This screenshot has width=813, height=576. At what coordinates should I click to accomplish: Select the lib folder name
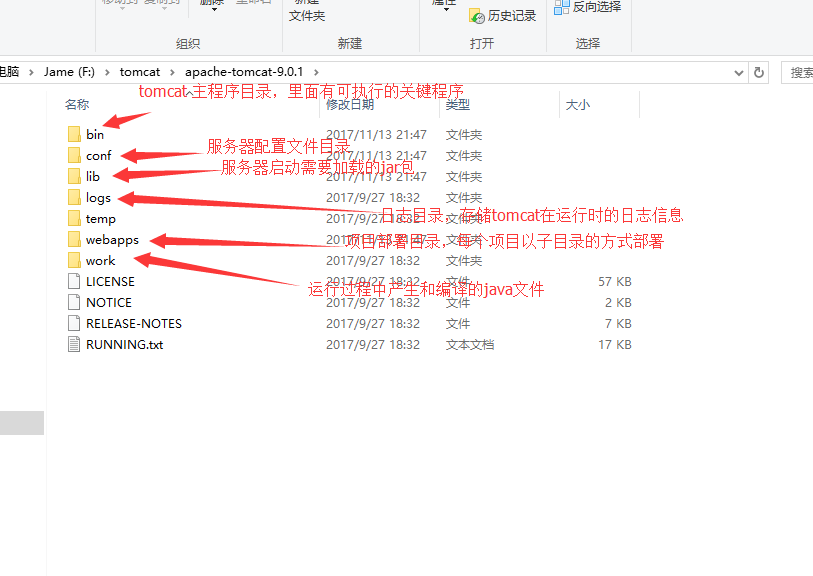[93, 177]
